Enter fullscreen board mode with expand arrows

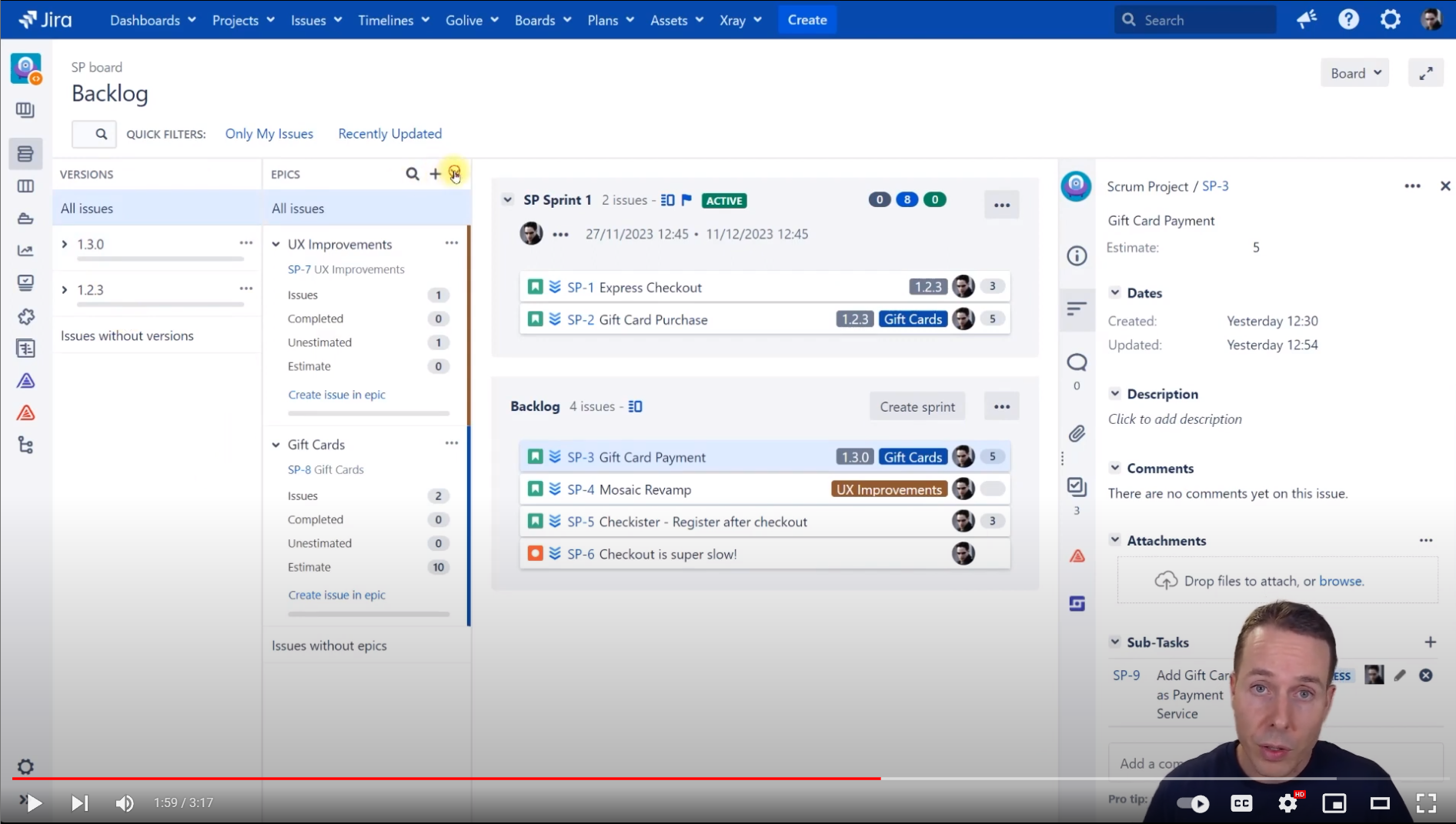click(1425, 73)
